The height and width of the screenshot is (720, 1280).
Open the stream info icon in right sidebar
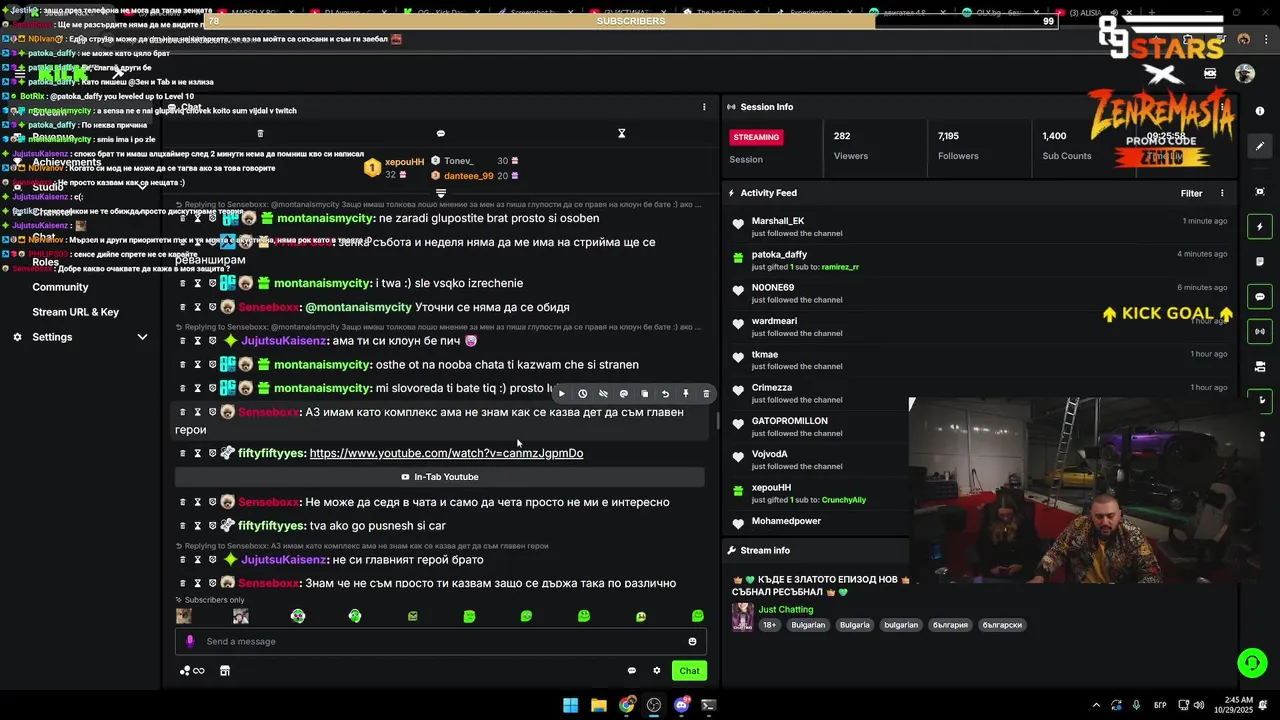tap(1260, 111)
